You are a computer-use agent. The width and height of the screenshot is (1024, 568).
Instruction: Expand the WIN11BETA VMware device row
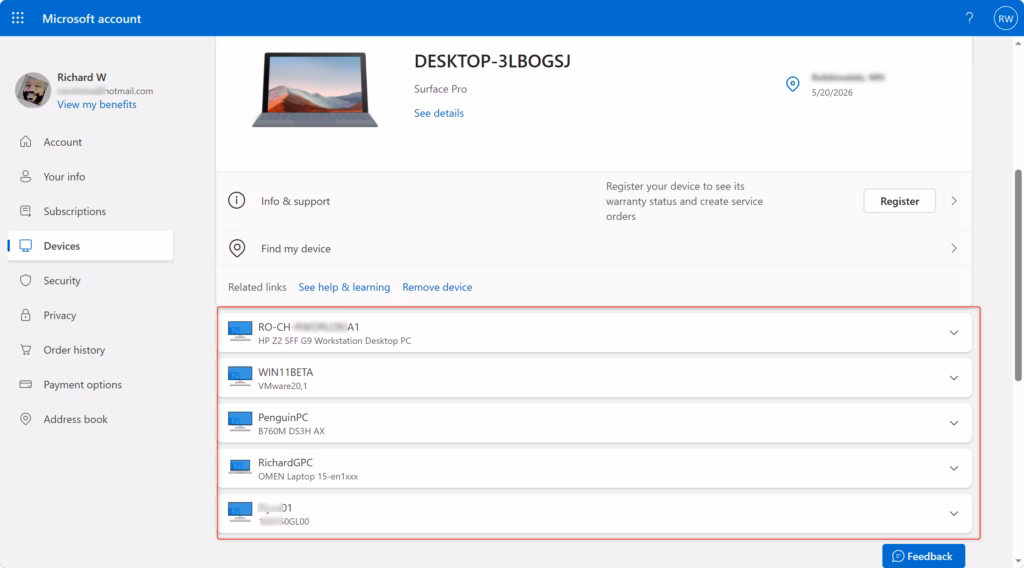coord(953,378)
